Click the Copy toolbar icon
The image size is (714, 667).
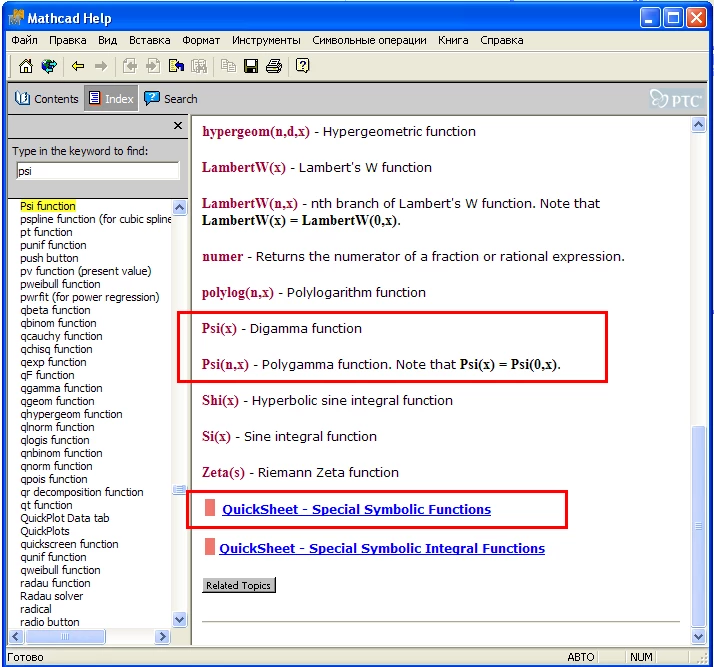click(228, 66)
